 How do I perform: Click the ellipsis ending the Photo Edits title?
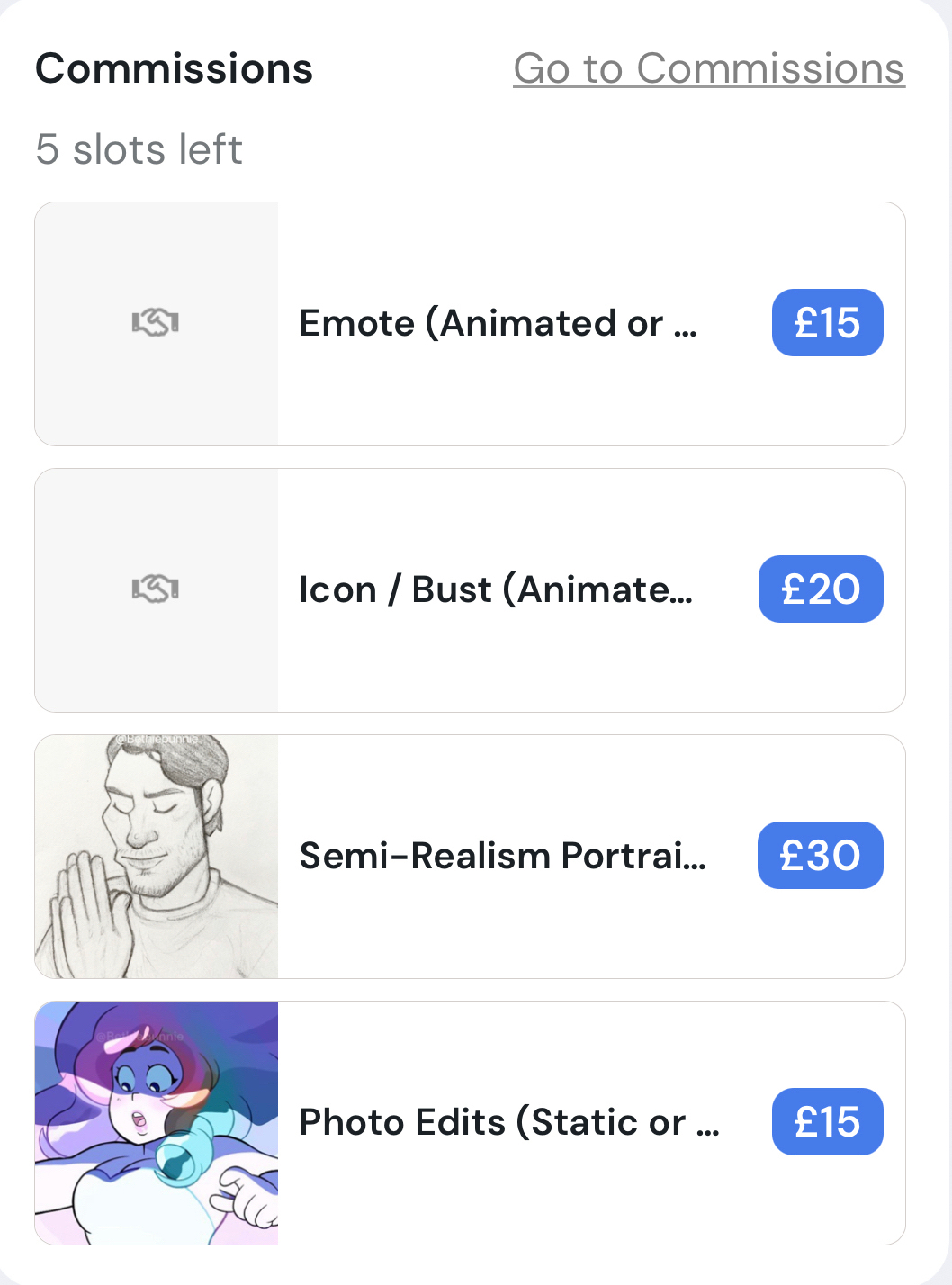click(708, 1129)
